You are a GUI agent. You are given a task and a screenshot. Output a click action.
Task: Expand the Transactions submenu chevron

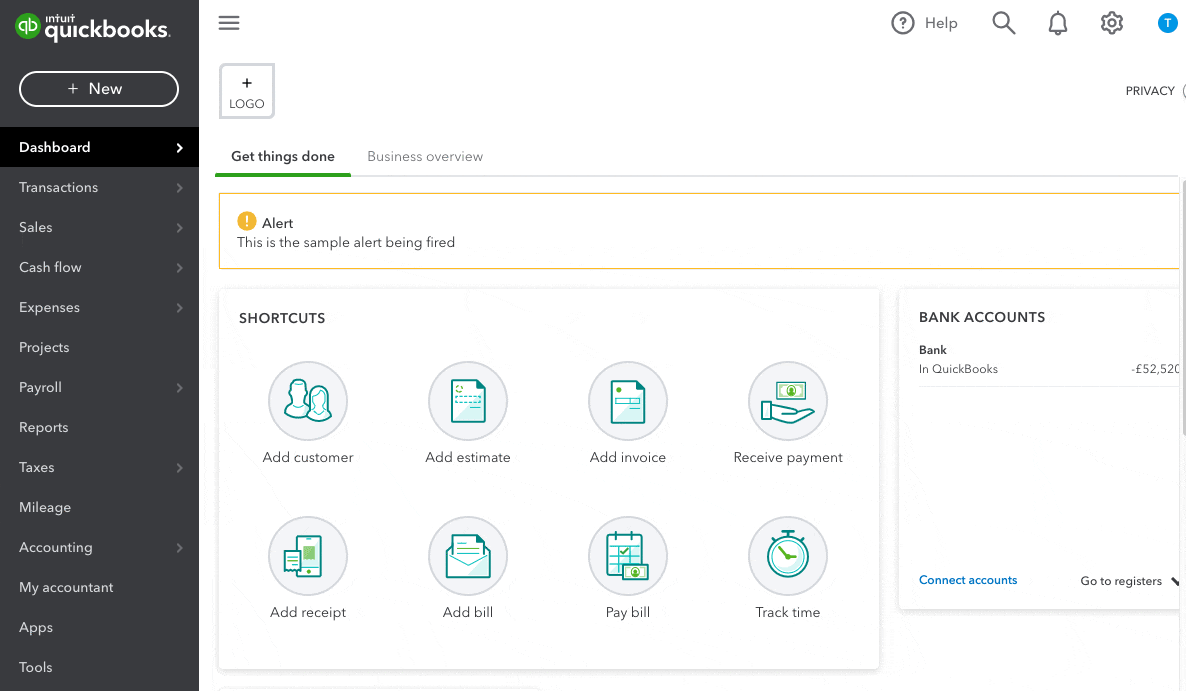(179, 187)
